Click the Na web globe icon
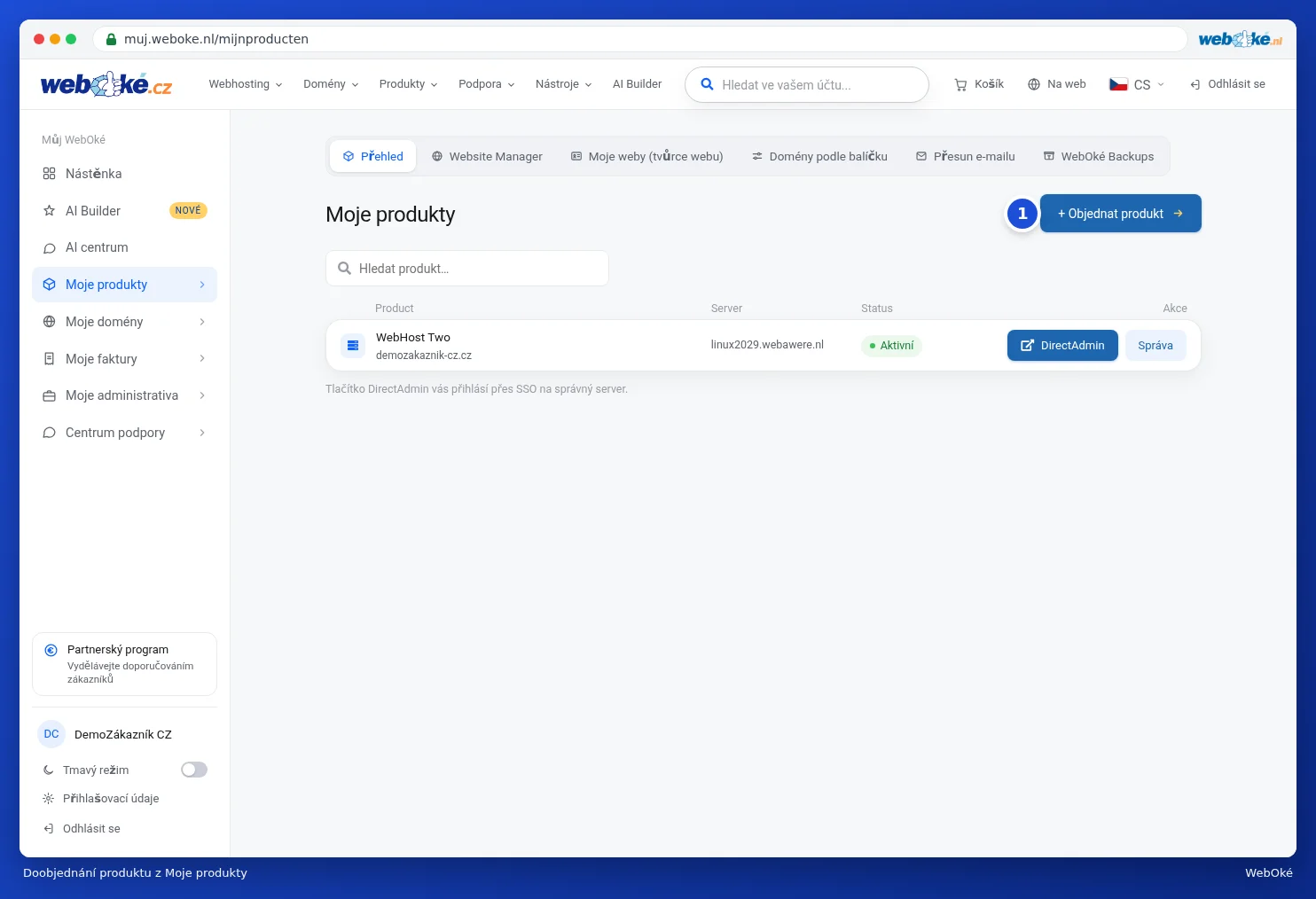This screenshot has height=899, width=1316. tap(1034, 84)
